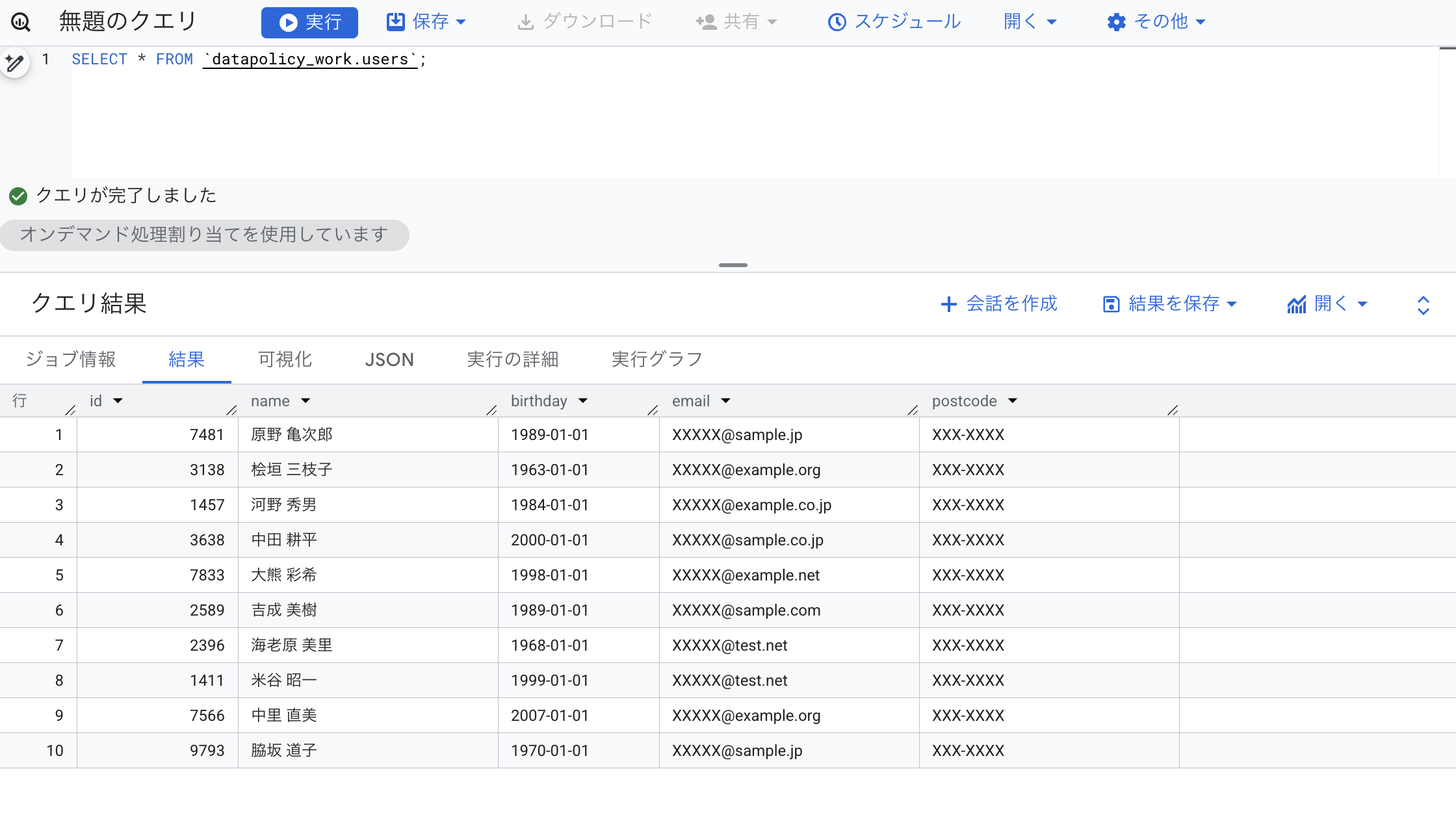Viewport: 1456px width, 832px height.
Task: Open the postcode column dropdown
Action: (x=1013, y=400)
